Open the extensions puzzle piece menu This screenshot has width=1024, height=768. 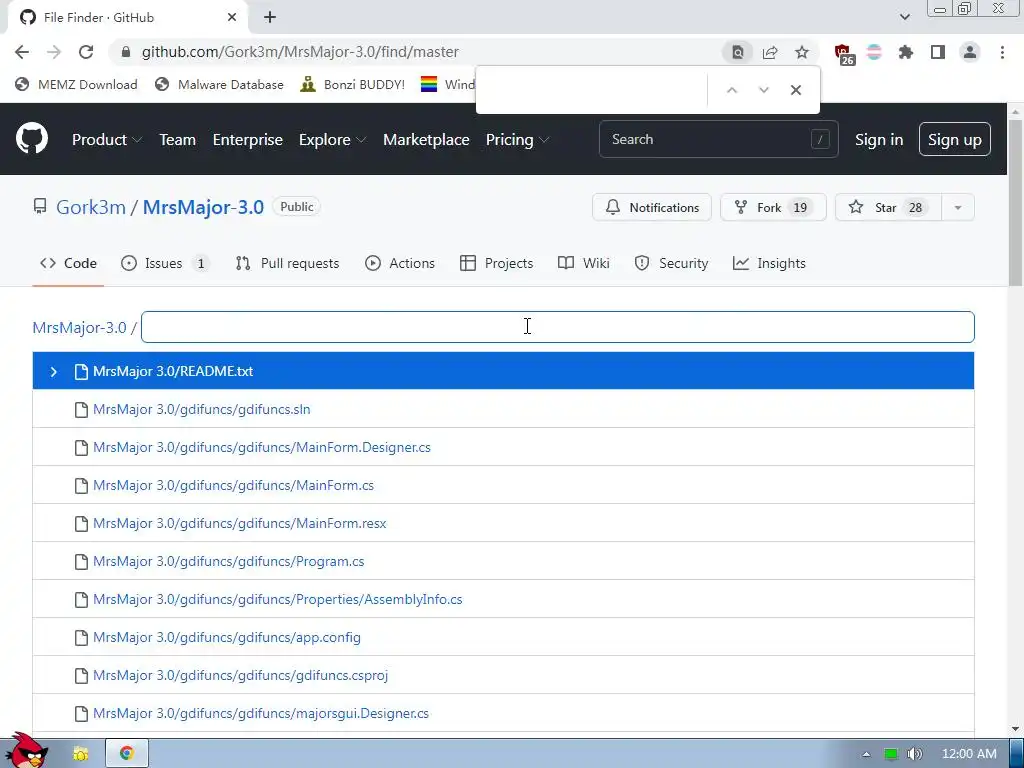tap(906, 52)
